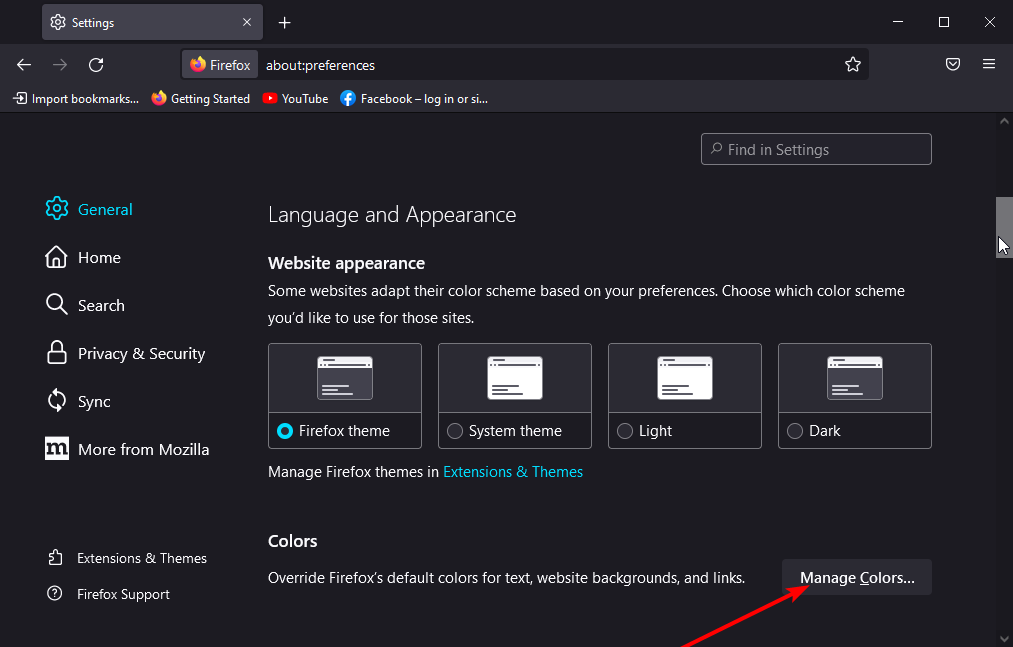The image size is (1013, 647).
Task: Open the Getting Started bookmark
Action: [x=201, y=99]
